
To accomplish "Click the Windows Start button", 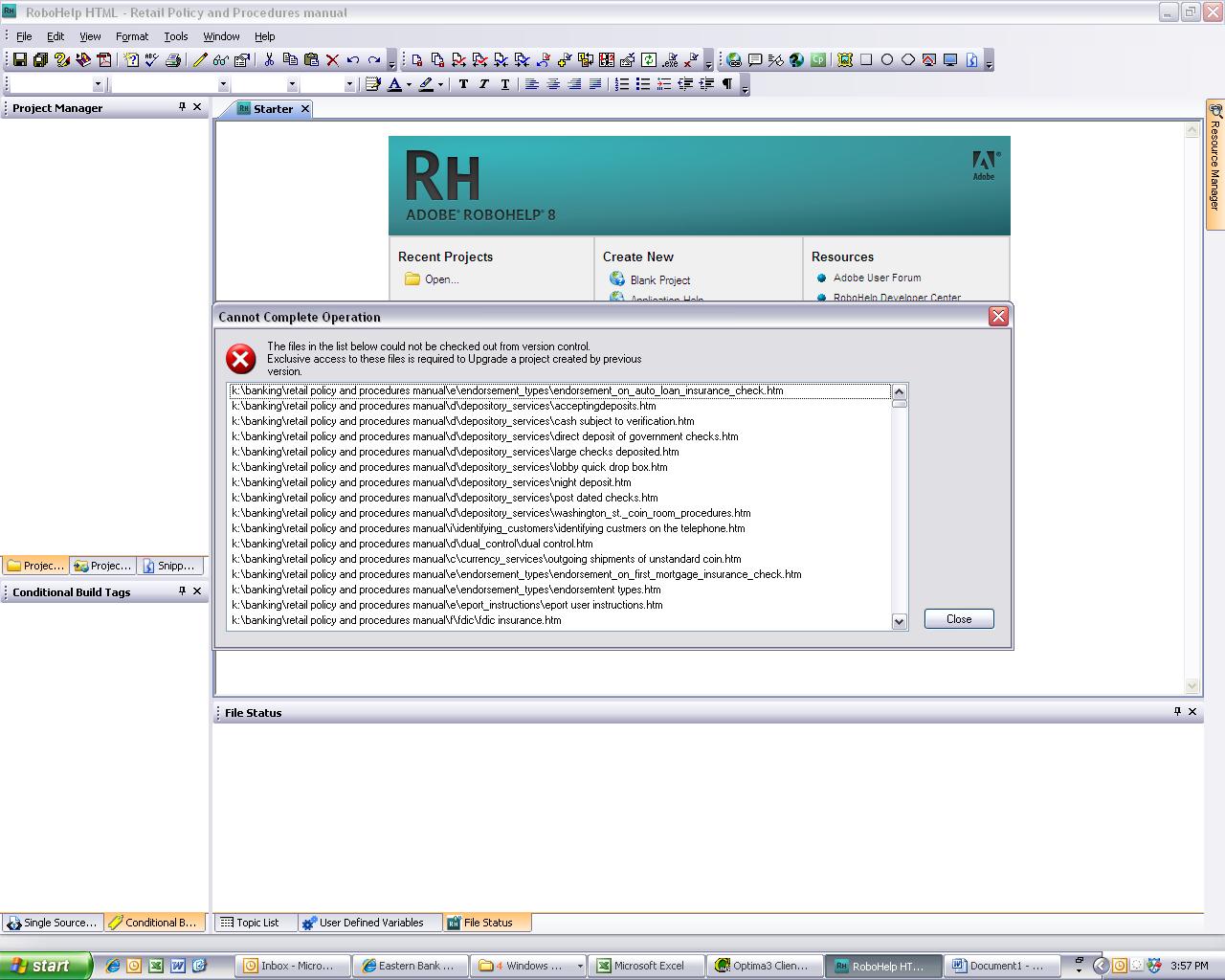I will click(46, 966).
